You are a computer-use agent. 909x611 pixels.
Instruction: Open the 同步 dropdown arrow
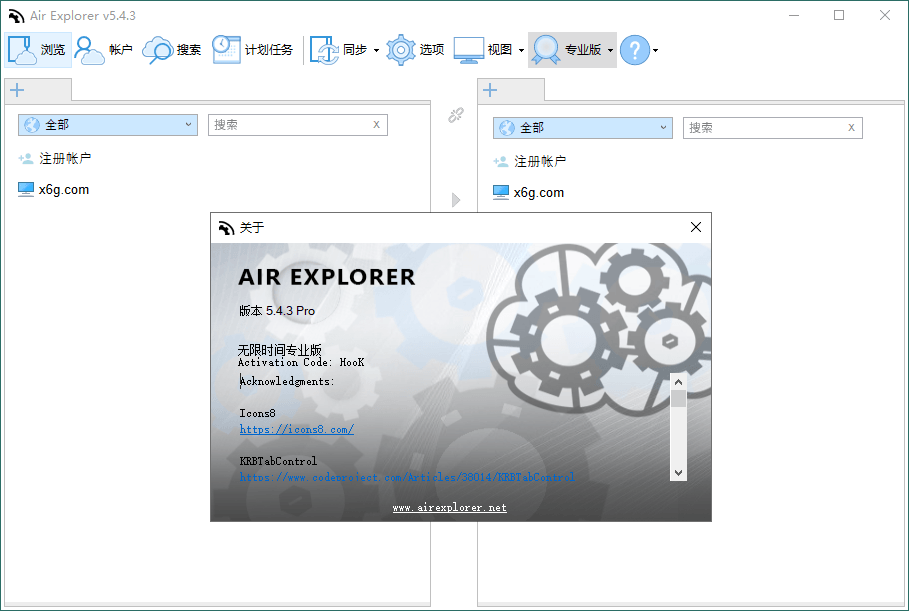[x=378, y=49]
